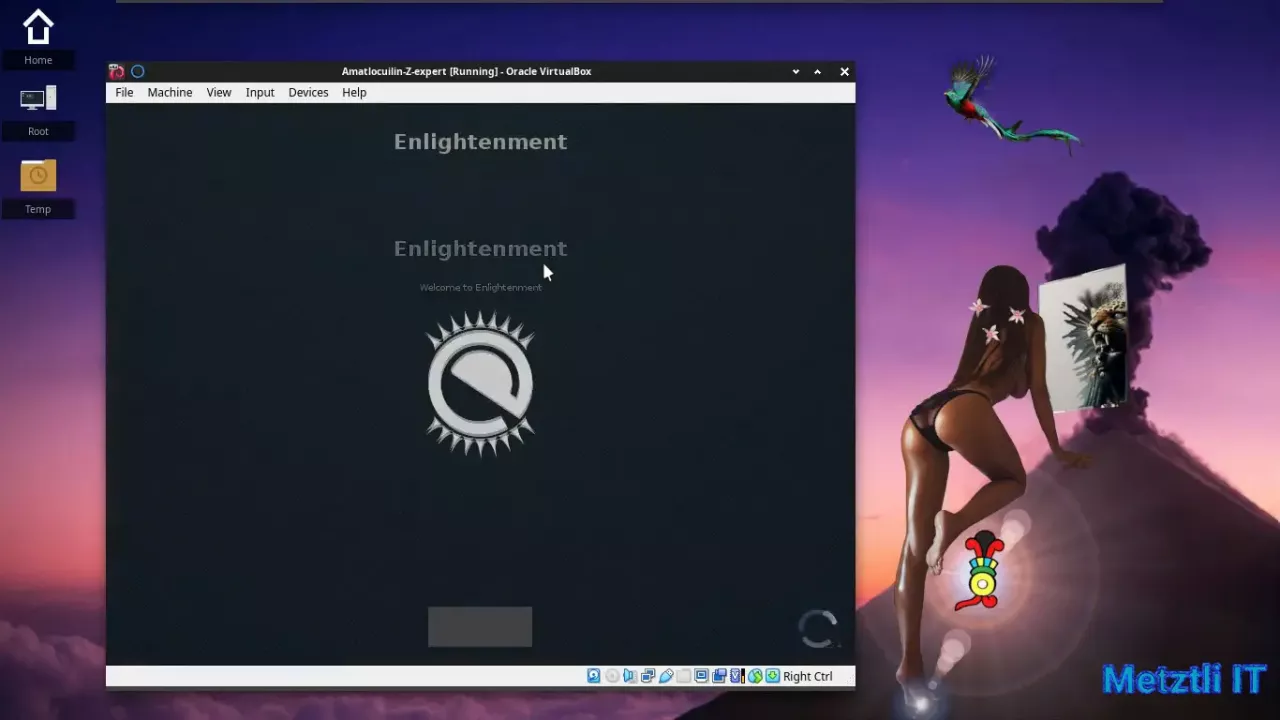Open the Input menu

point(260,92)
